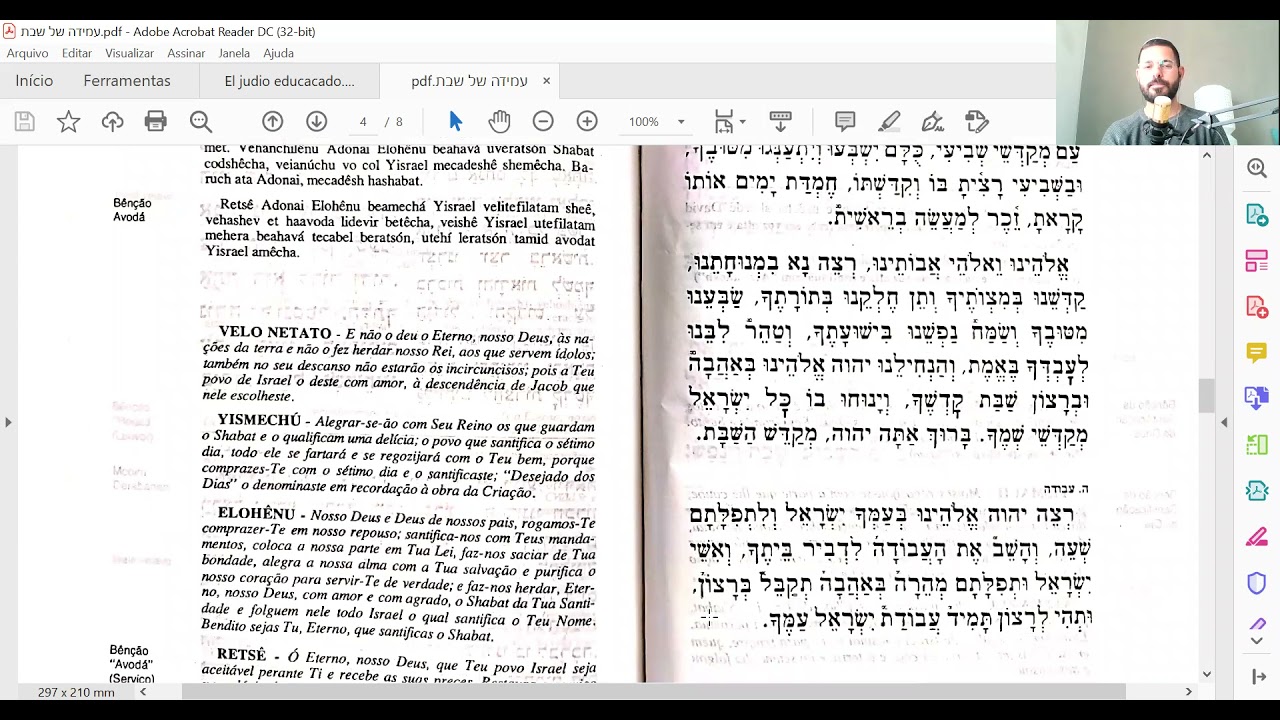Open the Edit PDF tool icon
The width and height of the screenshot is (1280, 720).
1257,261
